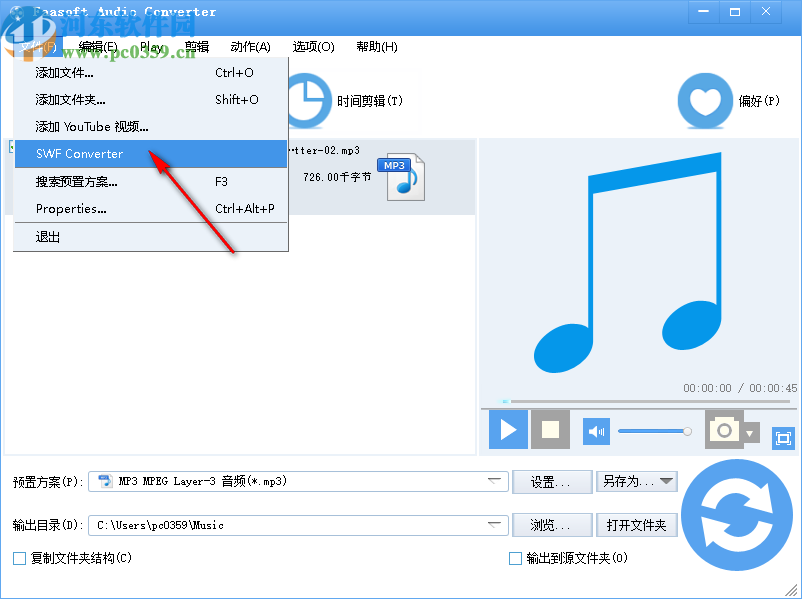Mute audio with the speaker icon
The height and width of the screenshot is (599, 802).
click(x=595, y=430)
